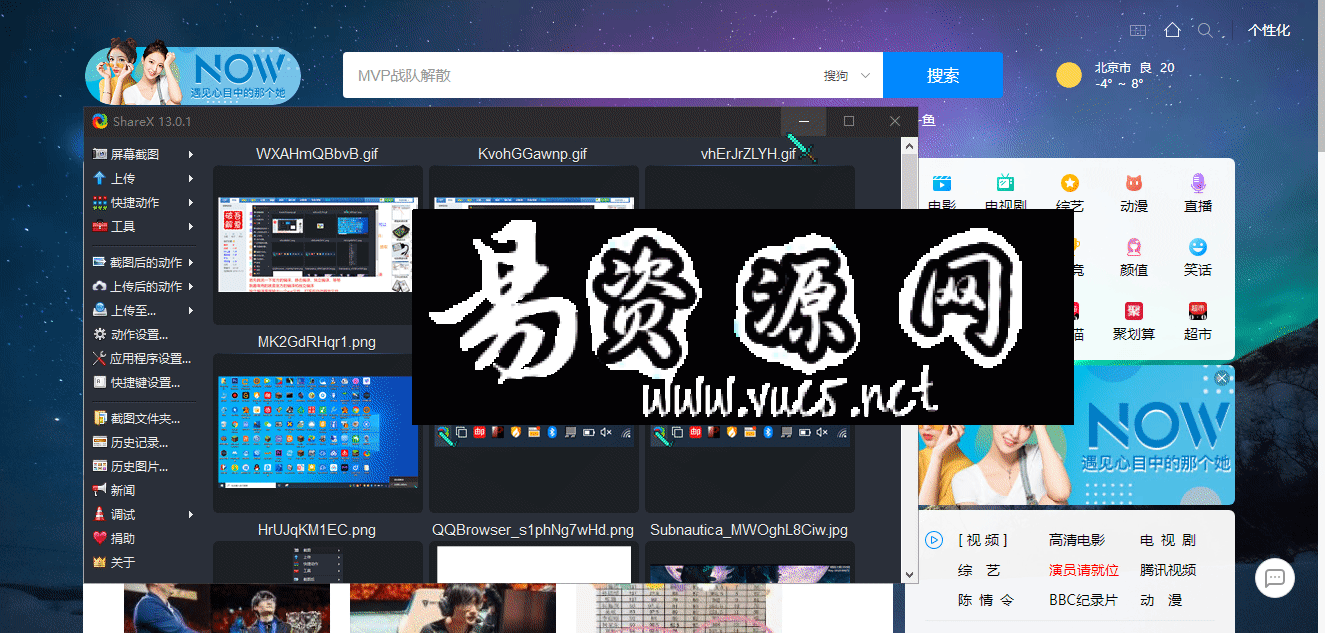Open 腾讯视频 link
1325x633 pixels.
click(1168, 570)
